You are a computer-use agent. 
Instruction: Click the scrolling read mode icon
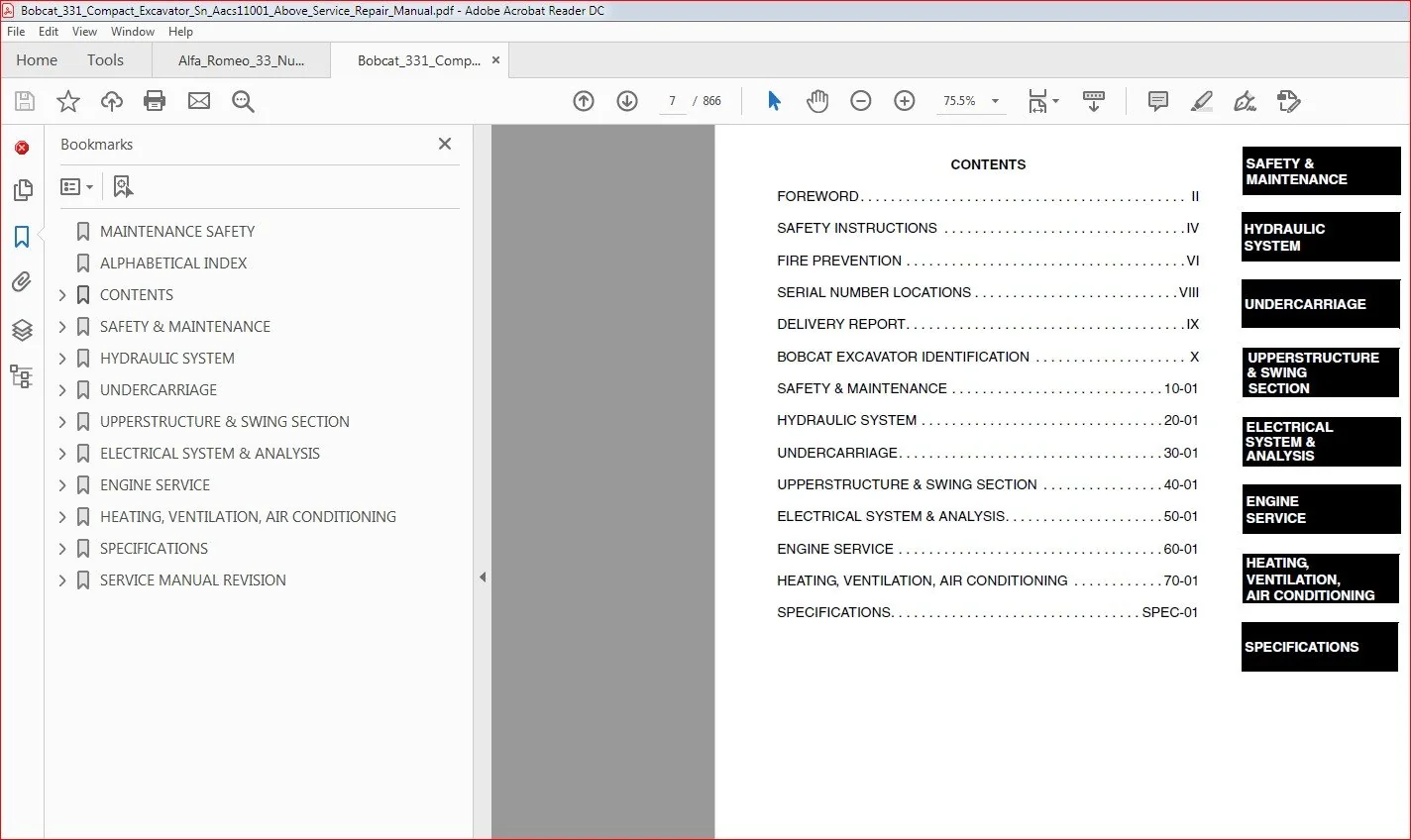click(1094, 101)
